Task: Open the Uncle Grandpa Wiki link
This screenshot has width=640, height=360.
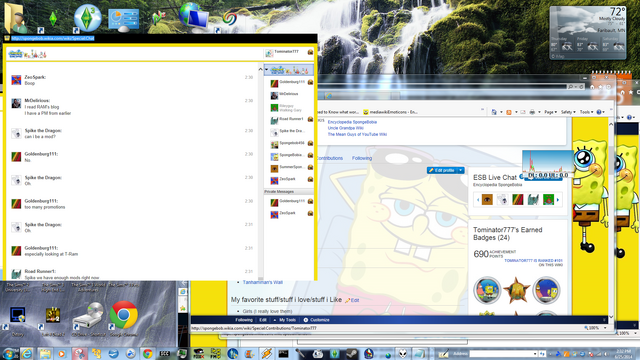Action: click(x=345, y=128)
